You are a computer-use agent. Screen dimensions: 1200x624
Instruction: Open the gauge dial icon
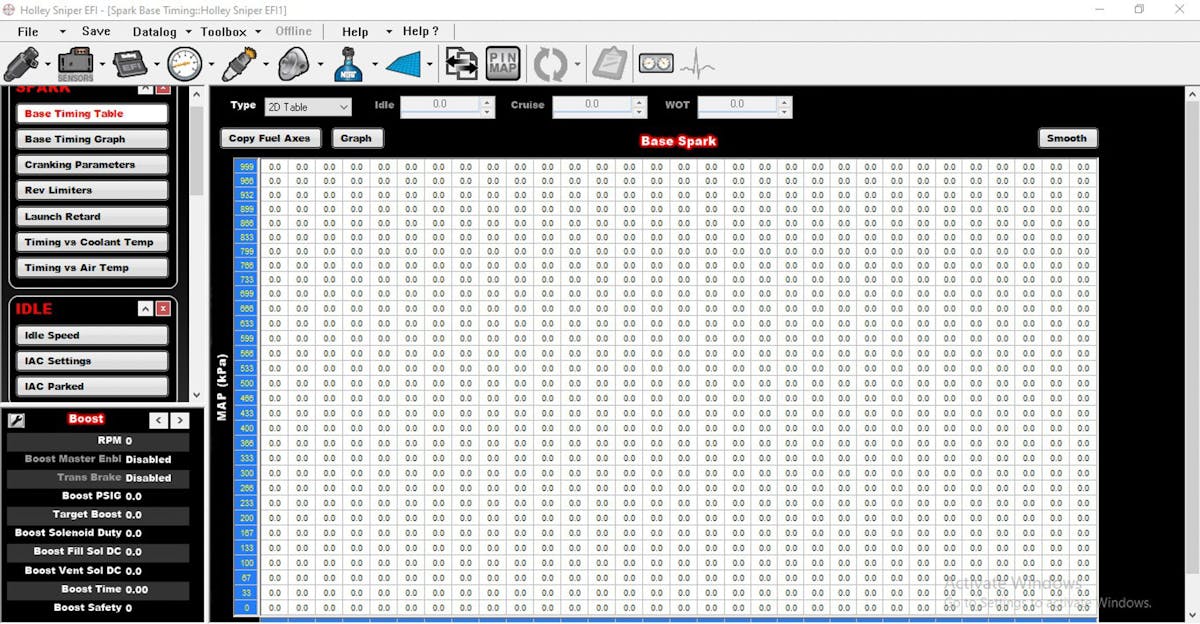click(185, 65)
